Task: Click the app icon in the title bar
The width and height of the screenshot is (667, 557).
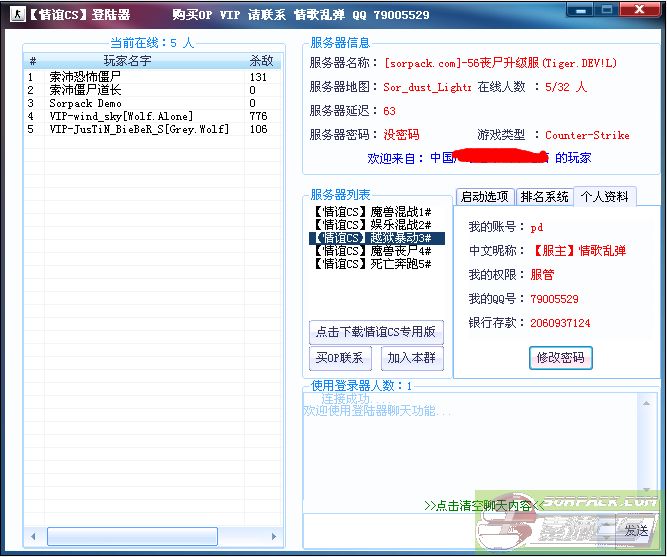Action: 17,15
